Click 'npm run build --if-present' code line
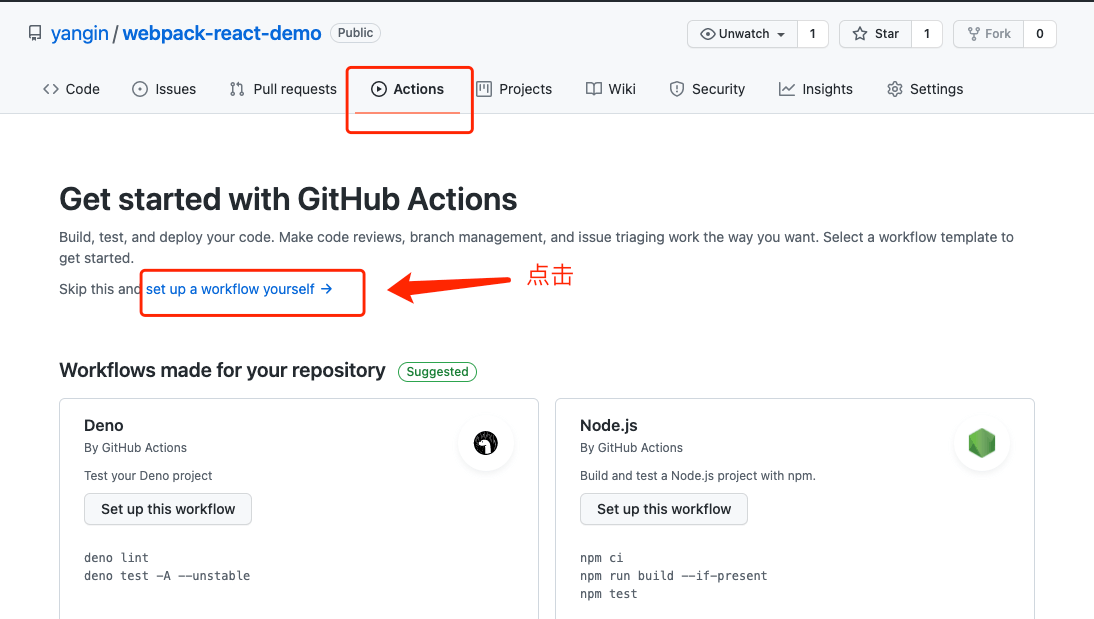Image resolution: width=1094 pixels, height=619 pixels. [x=674, y=576]
